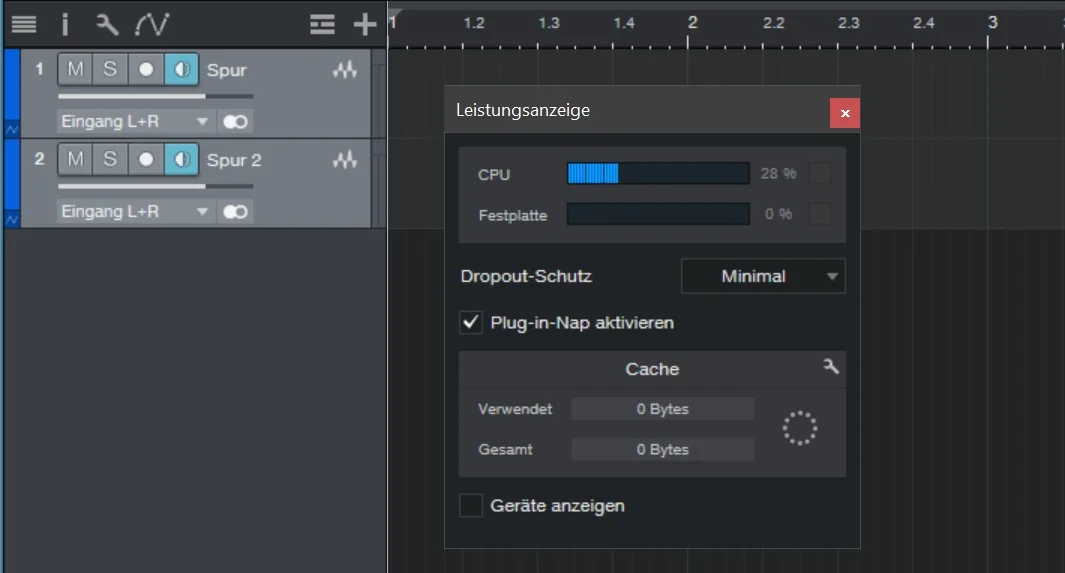Open cache settings wrench icon
The image size is (1065, 573).
[x=831, y=367]
